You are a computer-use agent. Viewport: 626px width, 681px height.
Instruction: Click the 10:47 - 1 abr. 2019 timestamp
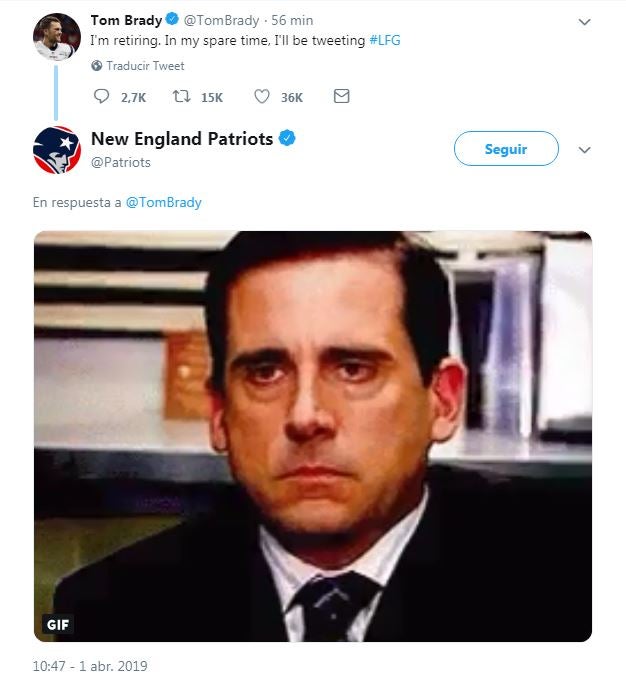pyautogui.click(x=89, y=666)
